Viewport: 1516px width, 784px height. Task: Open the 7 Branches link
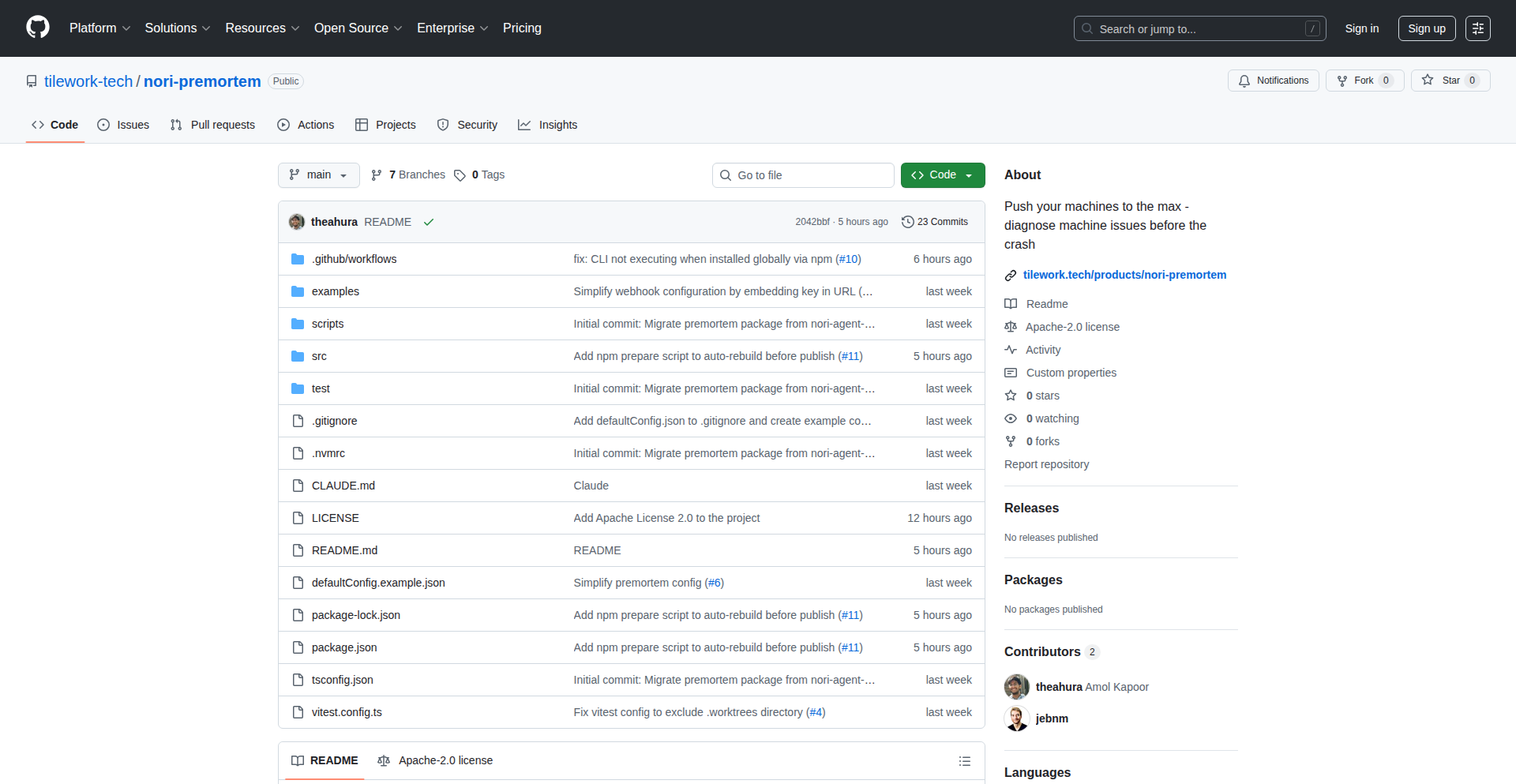[408, 175]
